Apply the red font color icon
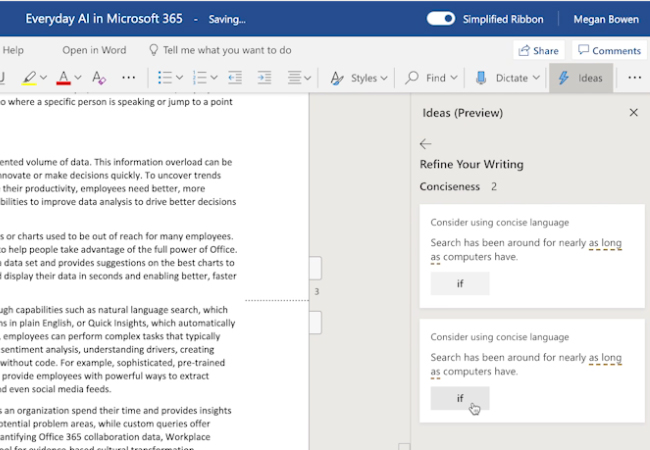 tap(63, 78)
